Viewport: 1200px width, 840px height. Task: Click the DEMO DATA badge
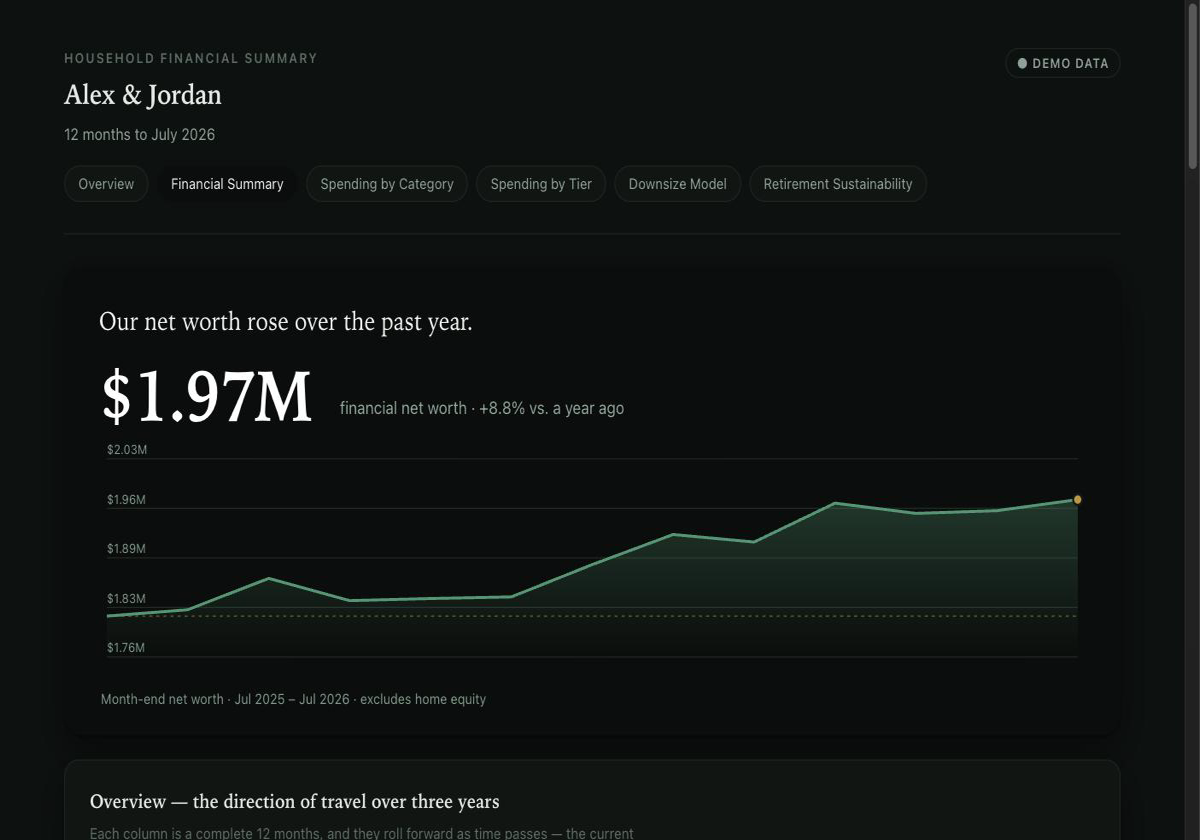click(x=1063, y=63)
